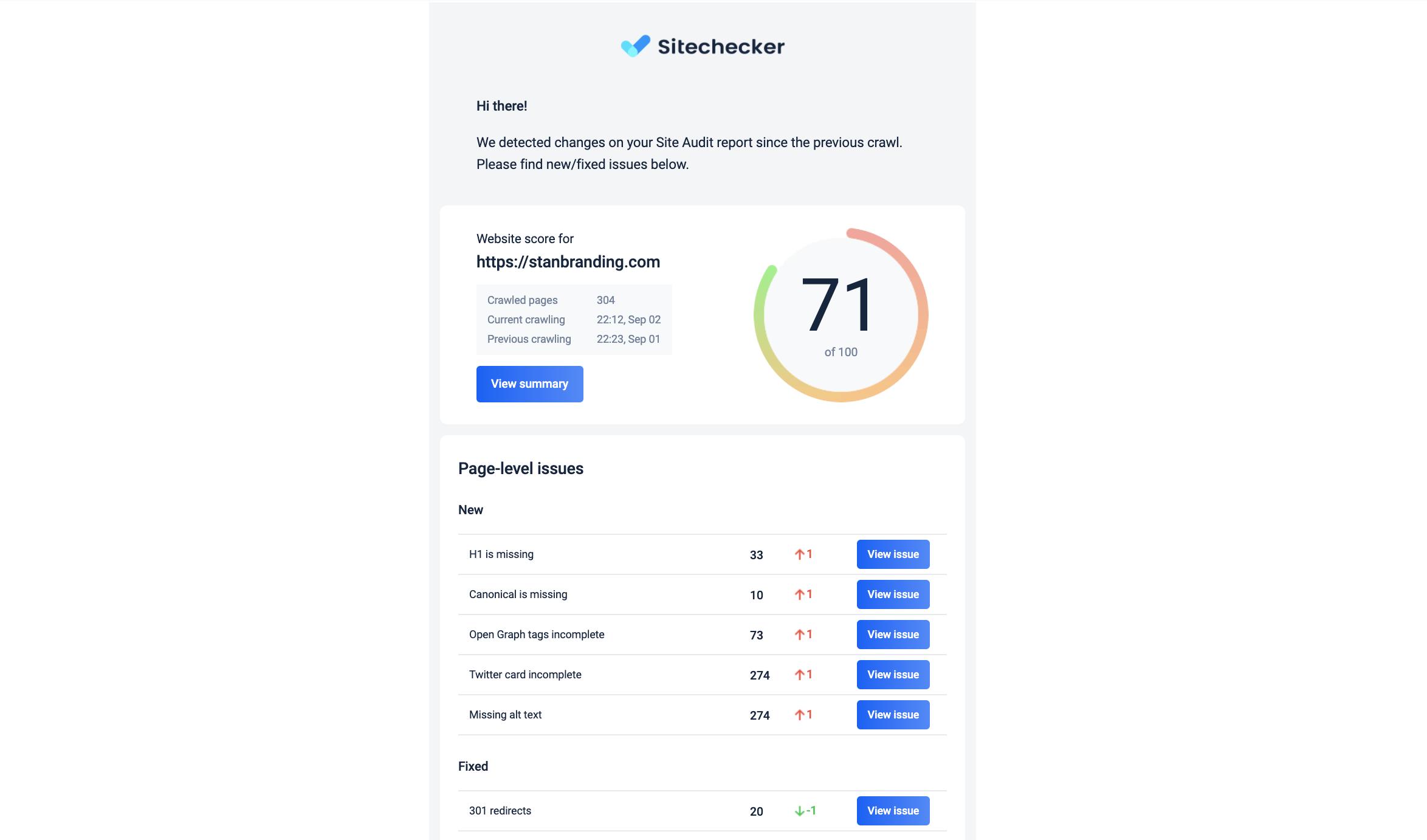
Task: Click the upward arrow icon next to Missing alt text
Action: tap(799, 714)
